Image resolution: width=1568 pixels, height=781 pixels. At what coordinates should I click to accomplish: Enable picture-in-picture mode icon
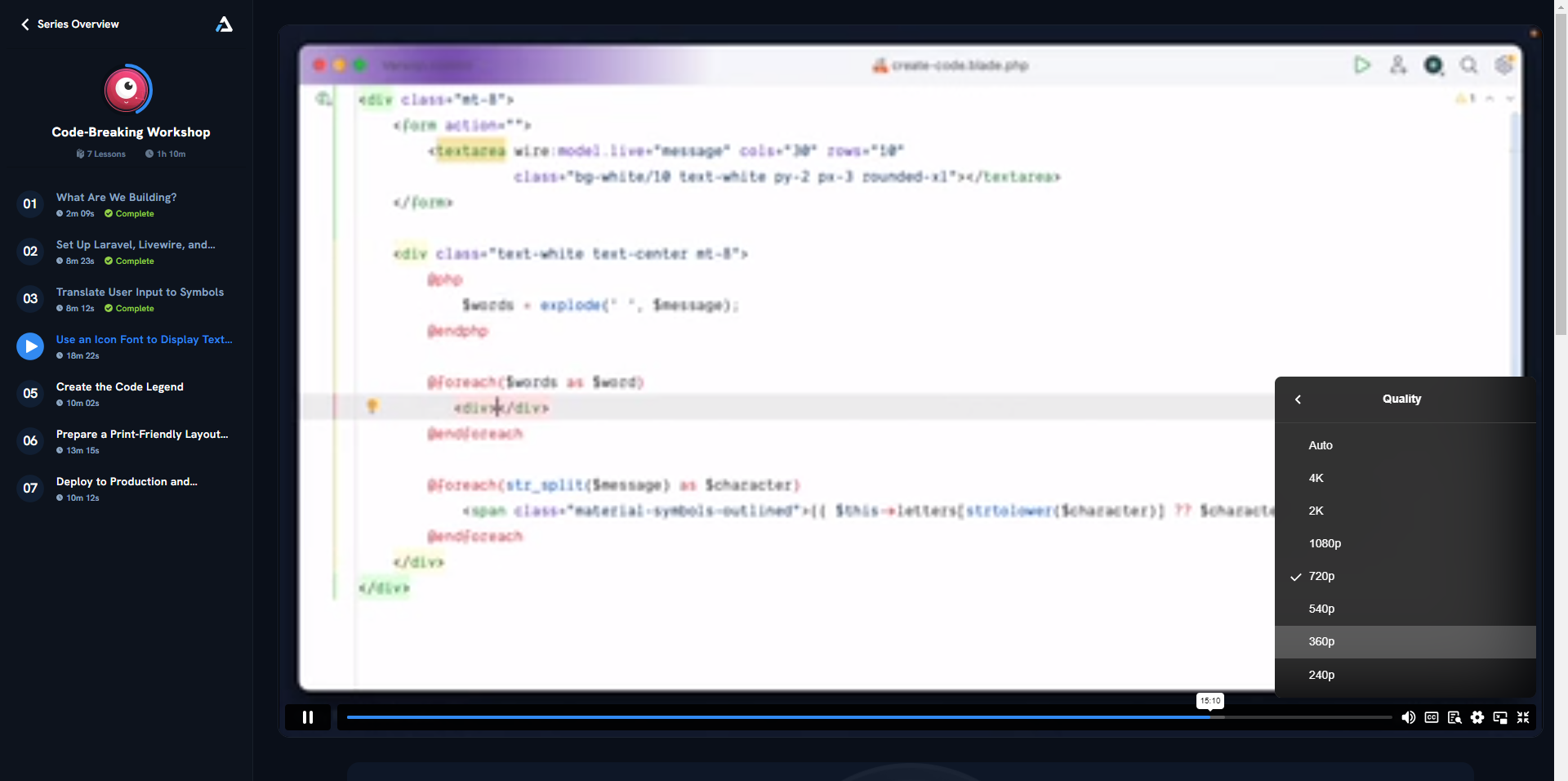(1500, 717)
